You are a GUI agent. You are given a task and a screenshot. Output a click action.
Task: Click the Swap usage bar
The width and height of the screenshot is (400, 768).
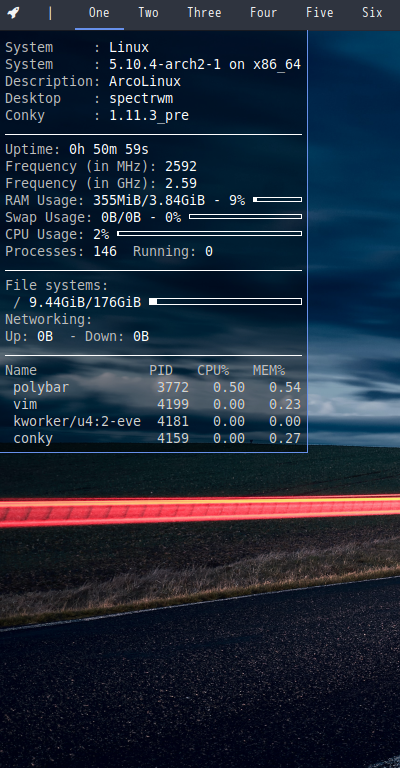click(245, 216)
